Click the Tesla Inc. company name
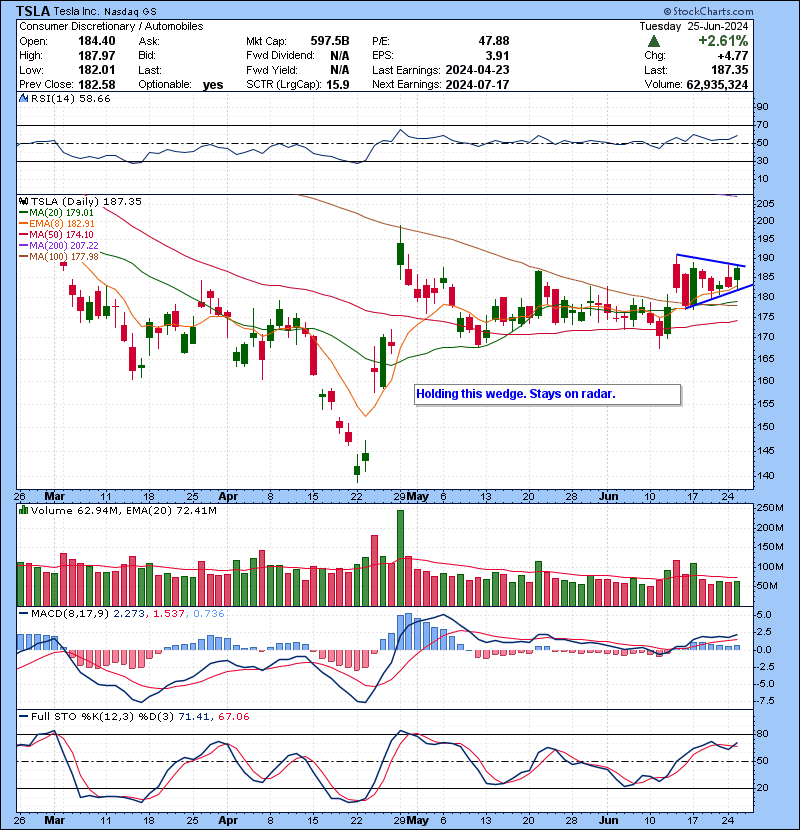Screen dimensions: 800x830 (76, 11)
